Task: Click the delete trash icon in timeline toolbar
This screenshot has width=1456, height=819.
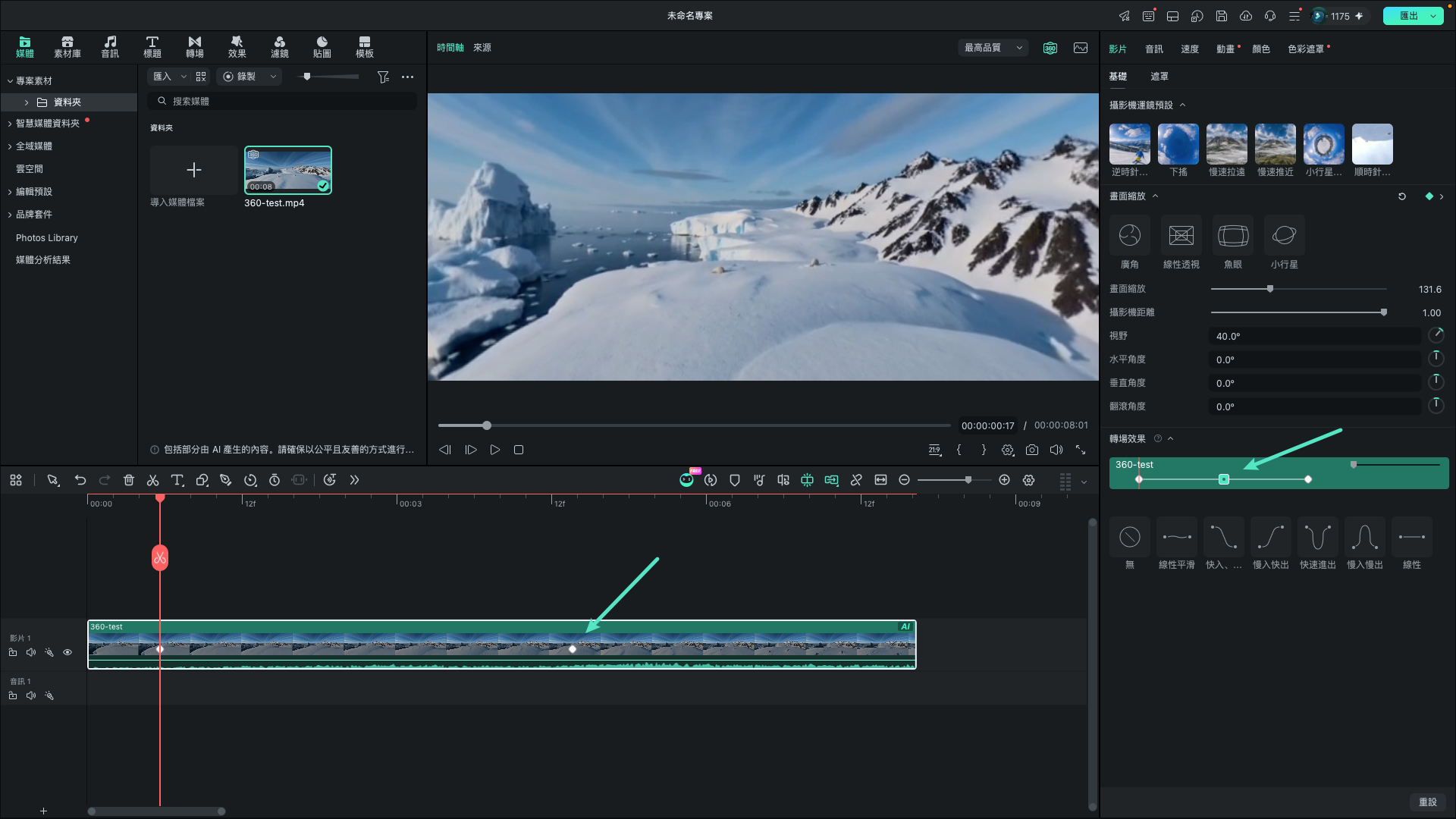Action: [x=129, y=480]
